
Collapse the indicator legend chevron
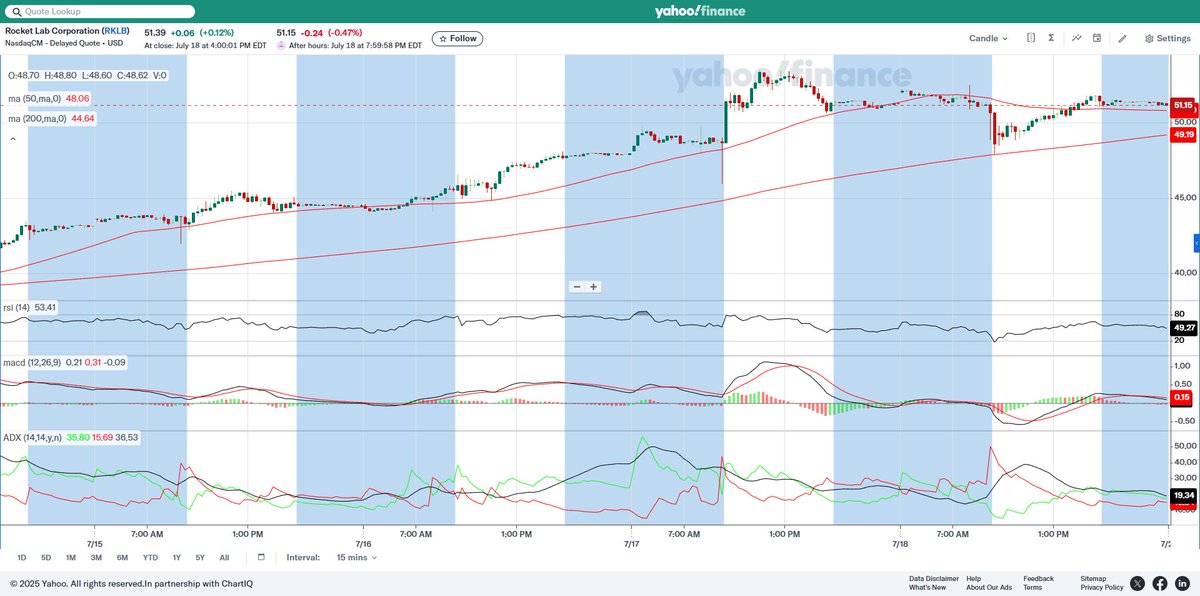click(x=13, y=139)
